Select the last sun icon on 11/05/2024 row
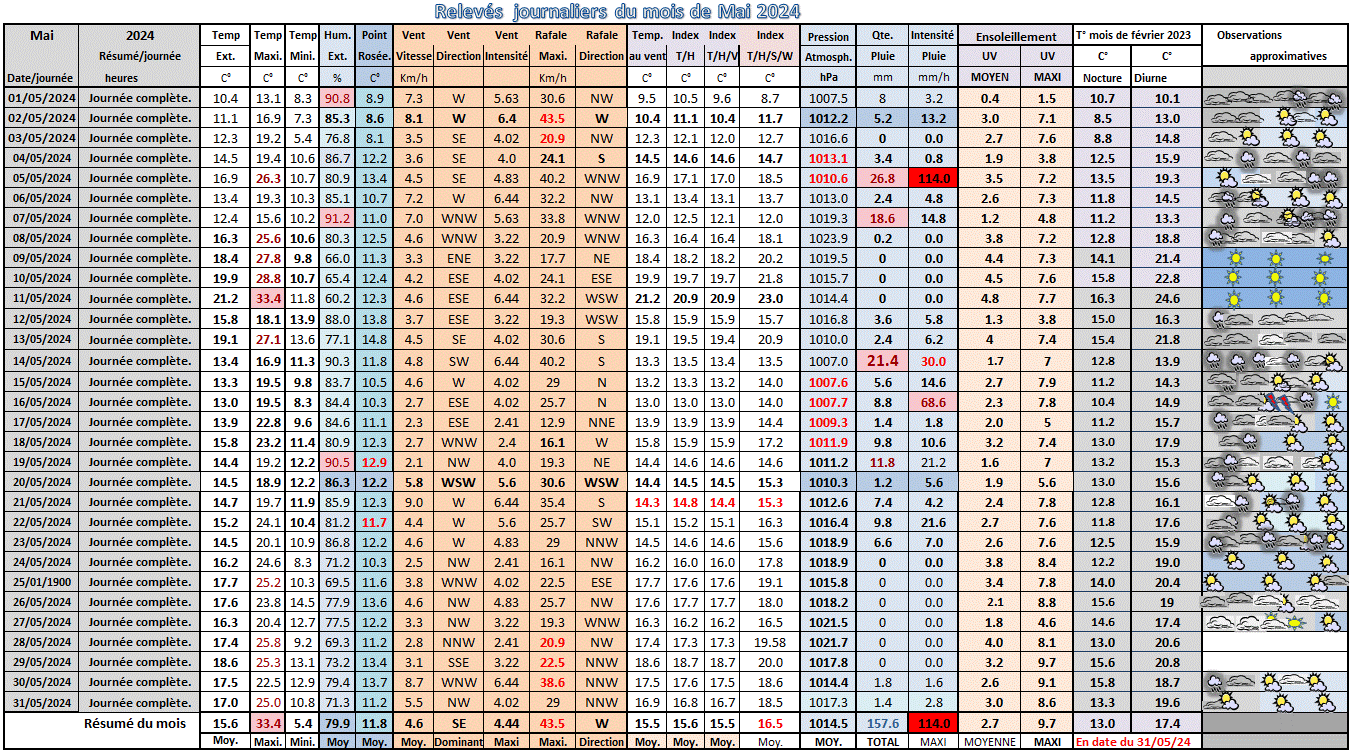 point(1326,298)
